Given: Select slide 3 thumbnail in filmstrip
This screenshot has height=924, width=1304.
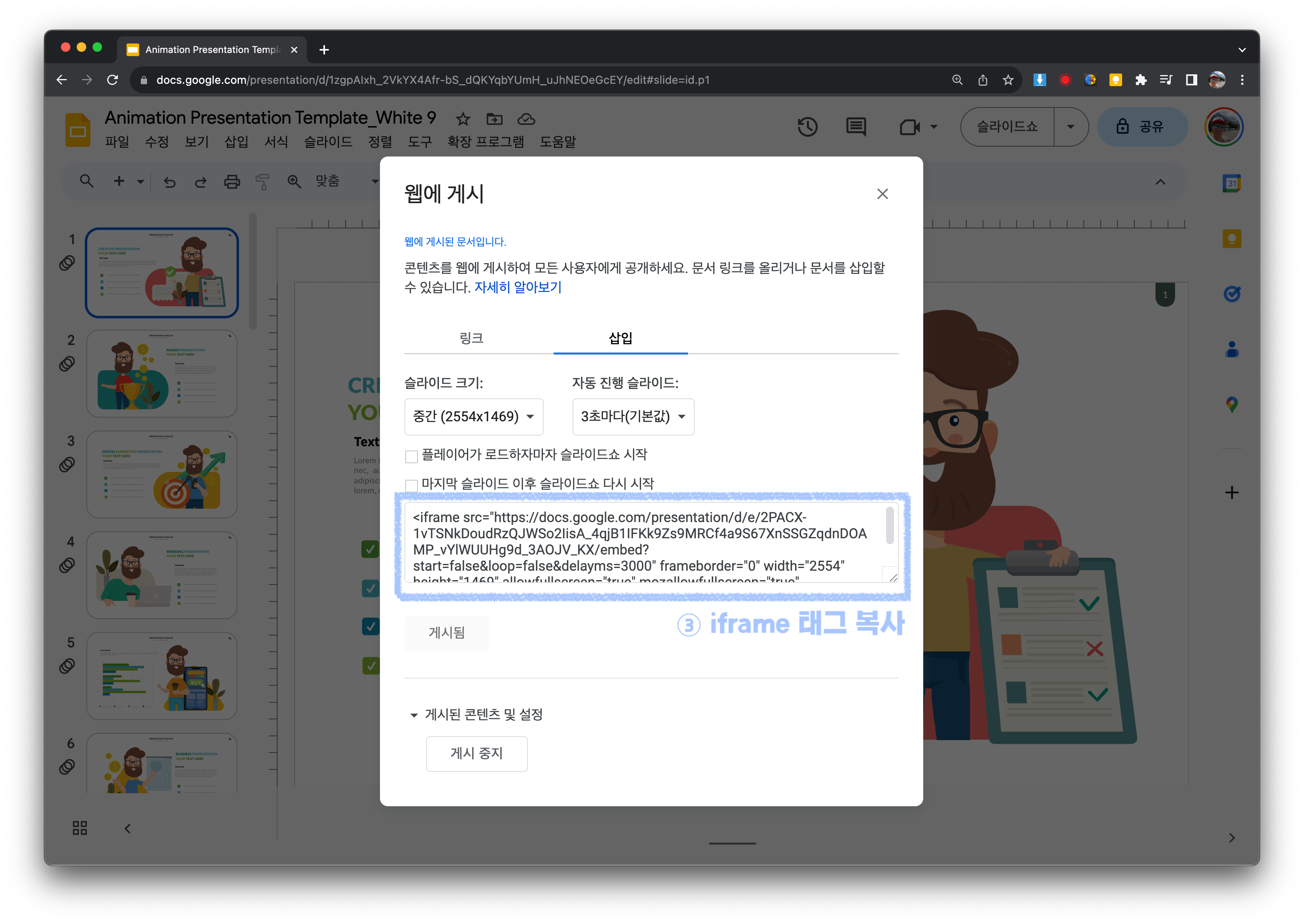Looking at the screenshot, I should click(162, 475).
